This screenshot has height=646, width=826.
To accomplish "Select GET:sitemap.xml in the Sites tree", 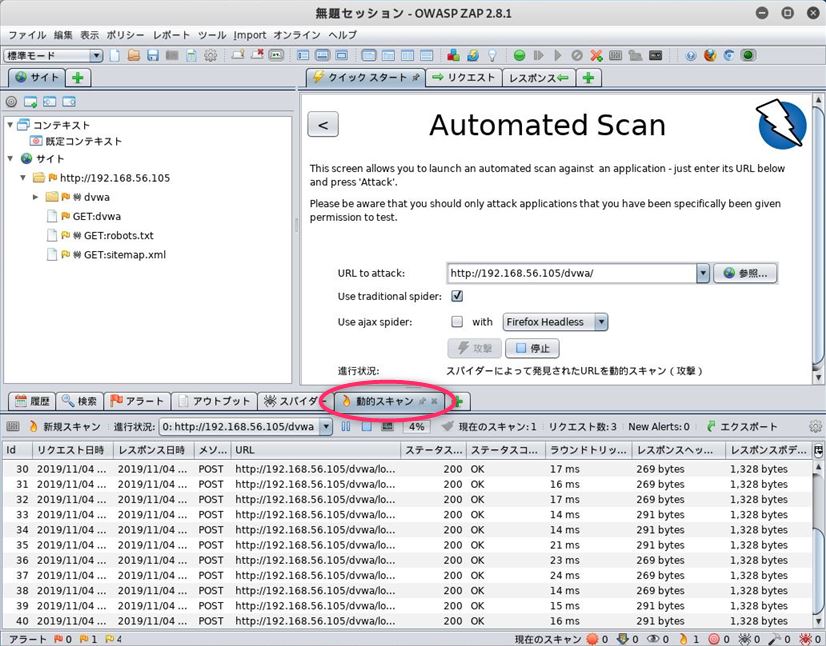I will pyautogui.click(x=125, y=255).
